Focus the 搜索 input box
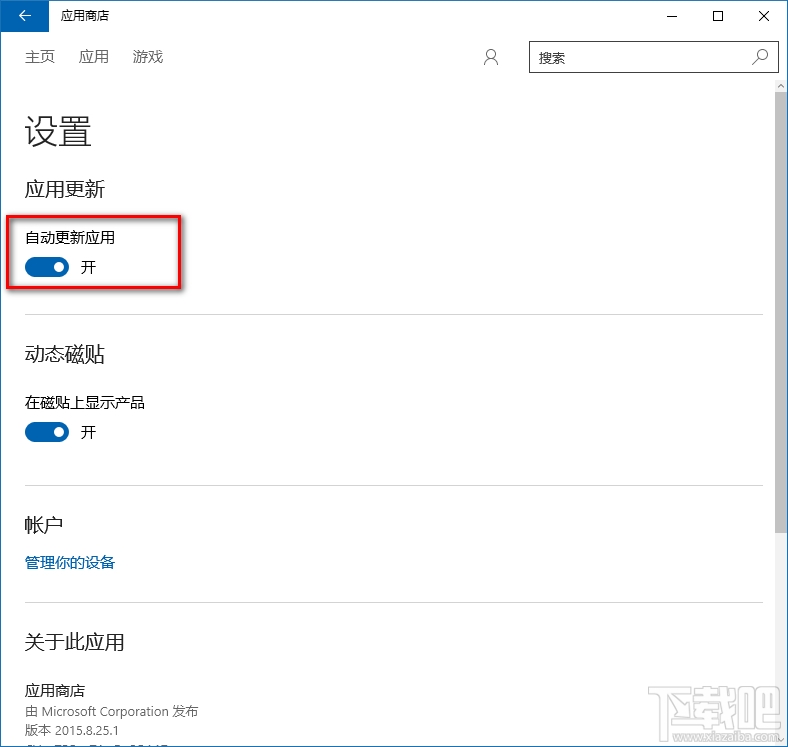Image resolution: width=788 pixels, height=747 pixels. click(640, 58)
